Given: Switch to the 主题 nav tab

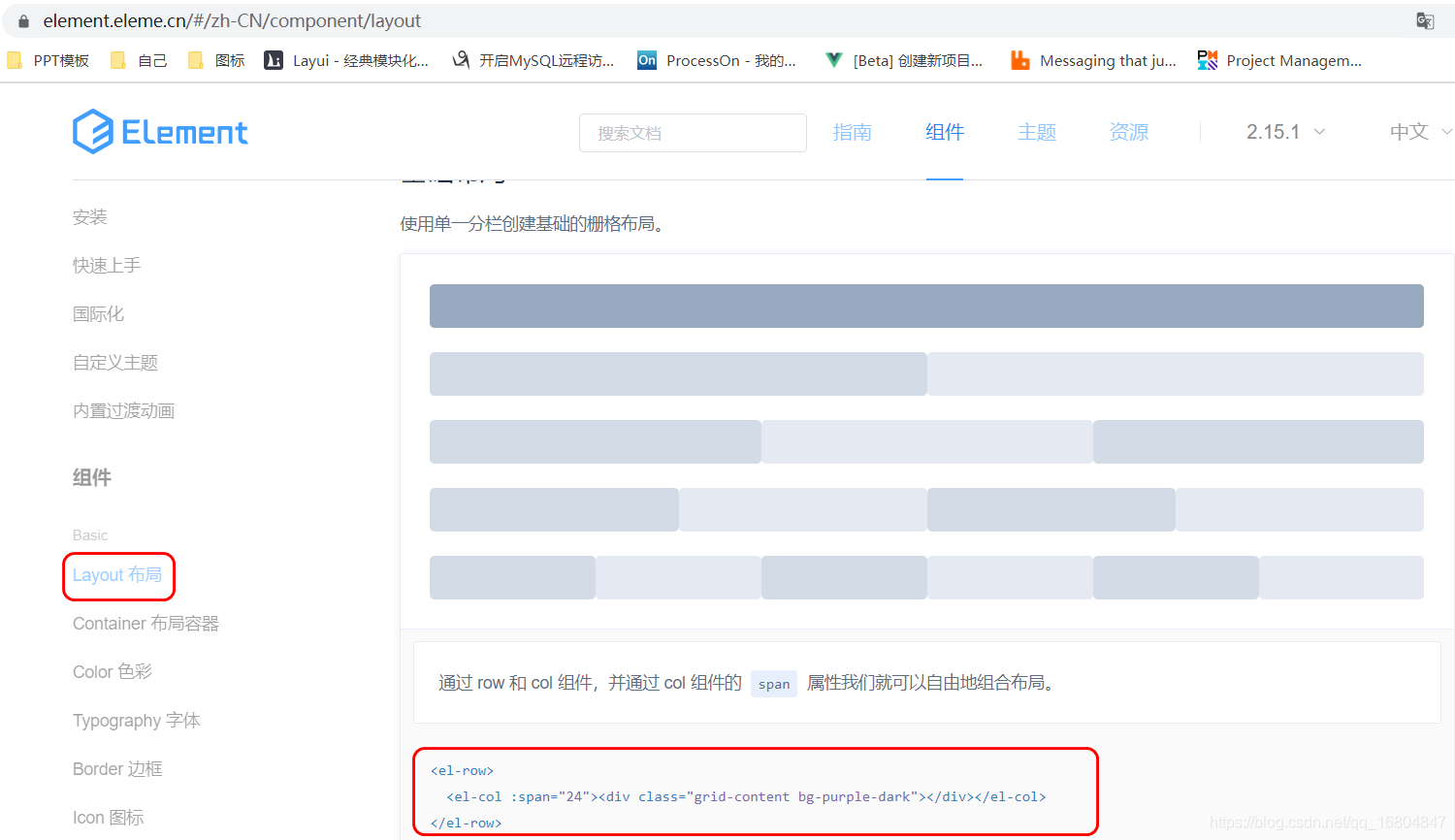Looking at the screenshot, I should click(1037, 132).
